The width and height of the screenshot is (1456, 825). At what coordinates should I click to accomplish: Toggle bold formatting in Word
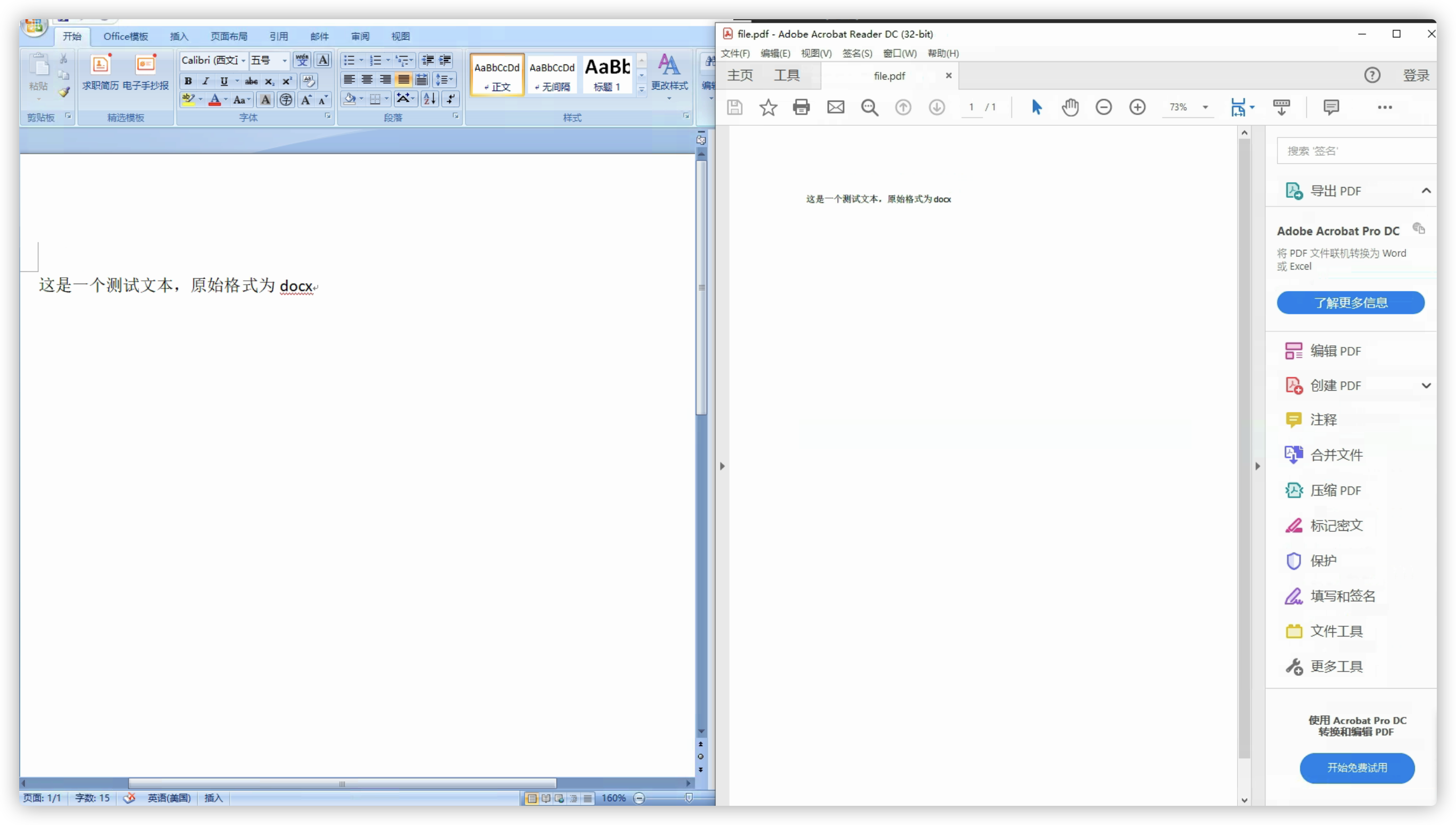pyautogui.click(x=188, y=81)
